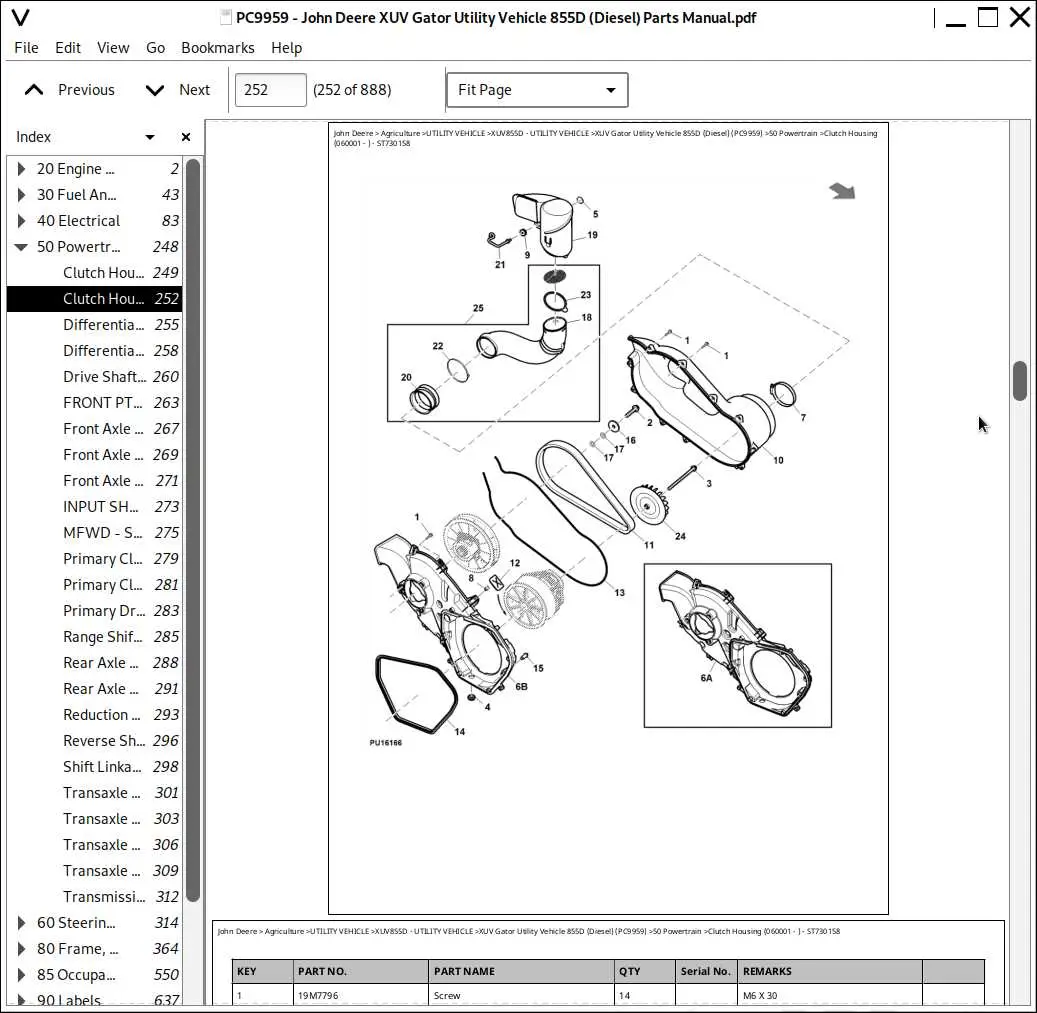
Task: Open Rear Axle page 291 entry
Action: (x=95, y=689)
